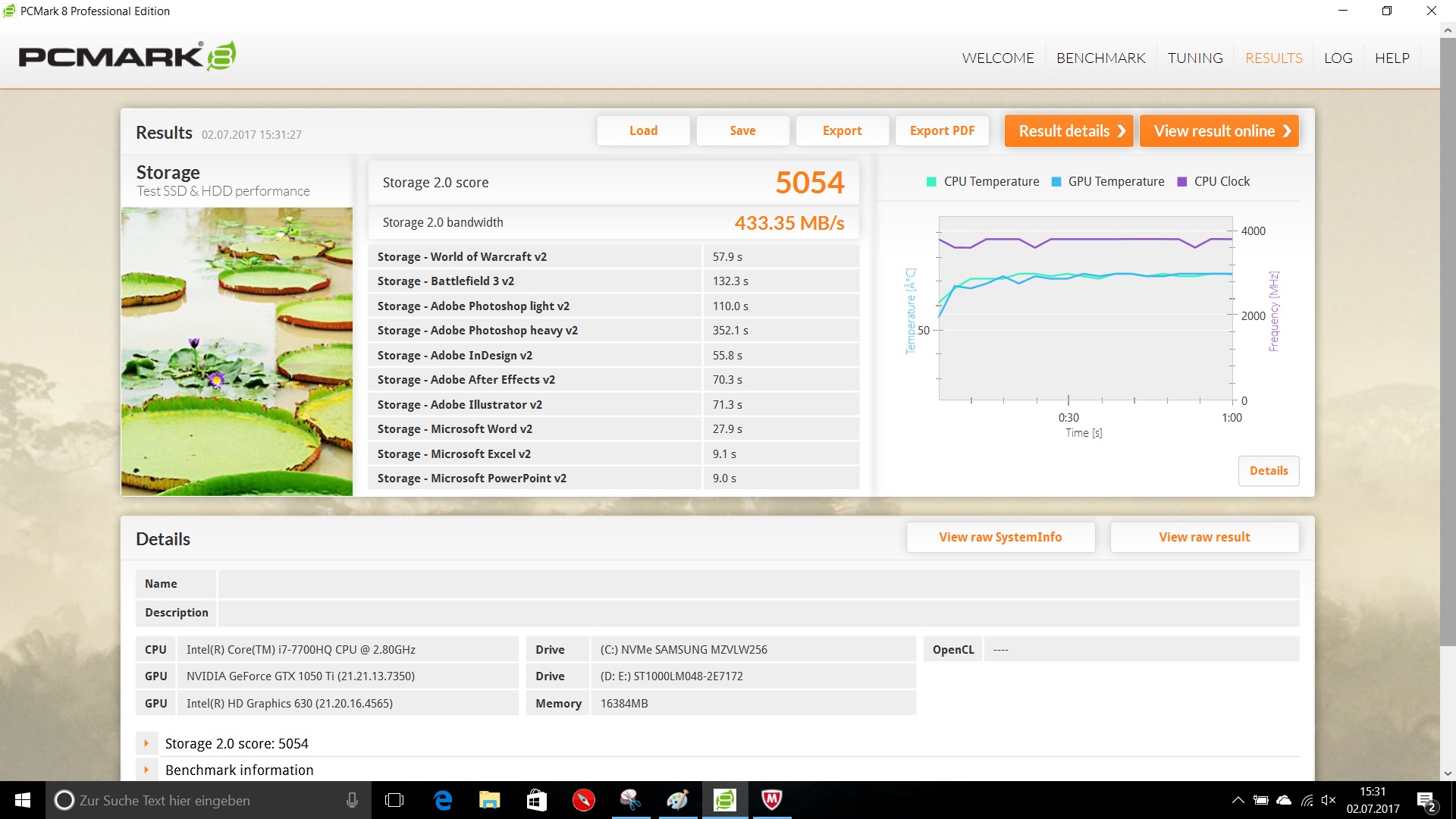The width and height of the screenshot is (1456, 819).
Task: Click the Export PDF button
Action: pyautogui.click(x=942, y=130)
